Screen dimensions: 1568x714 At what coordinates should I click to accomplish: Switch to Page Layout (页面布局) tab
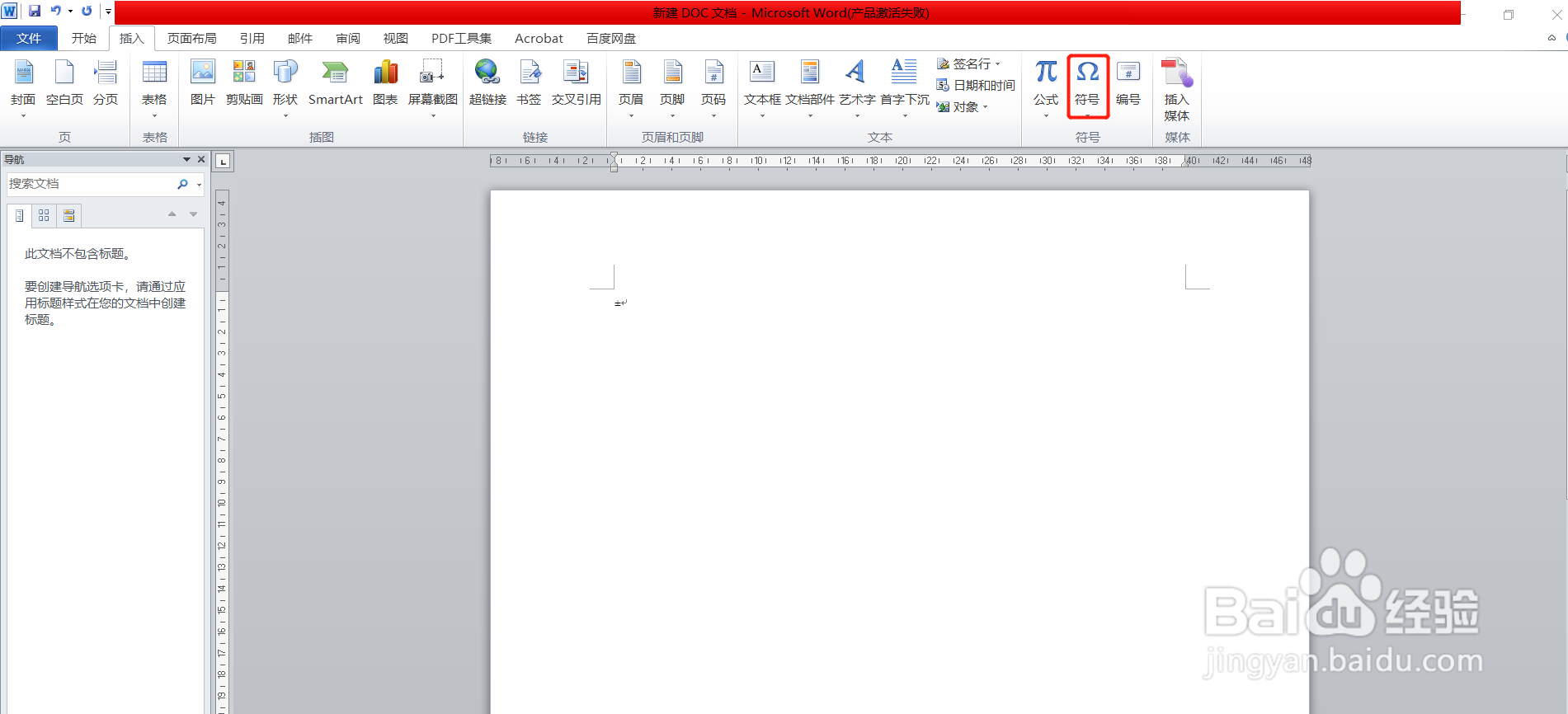[x=191, y=38]
